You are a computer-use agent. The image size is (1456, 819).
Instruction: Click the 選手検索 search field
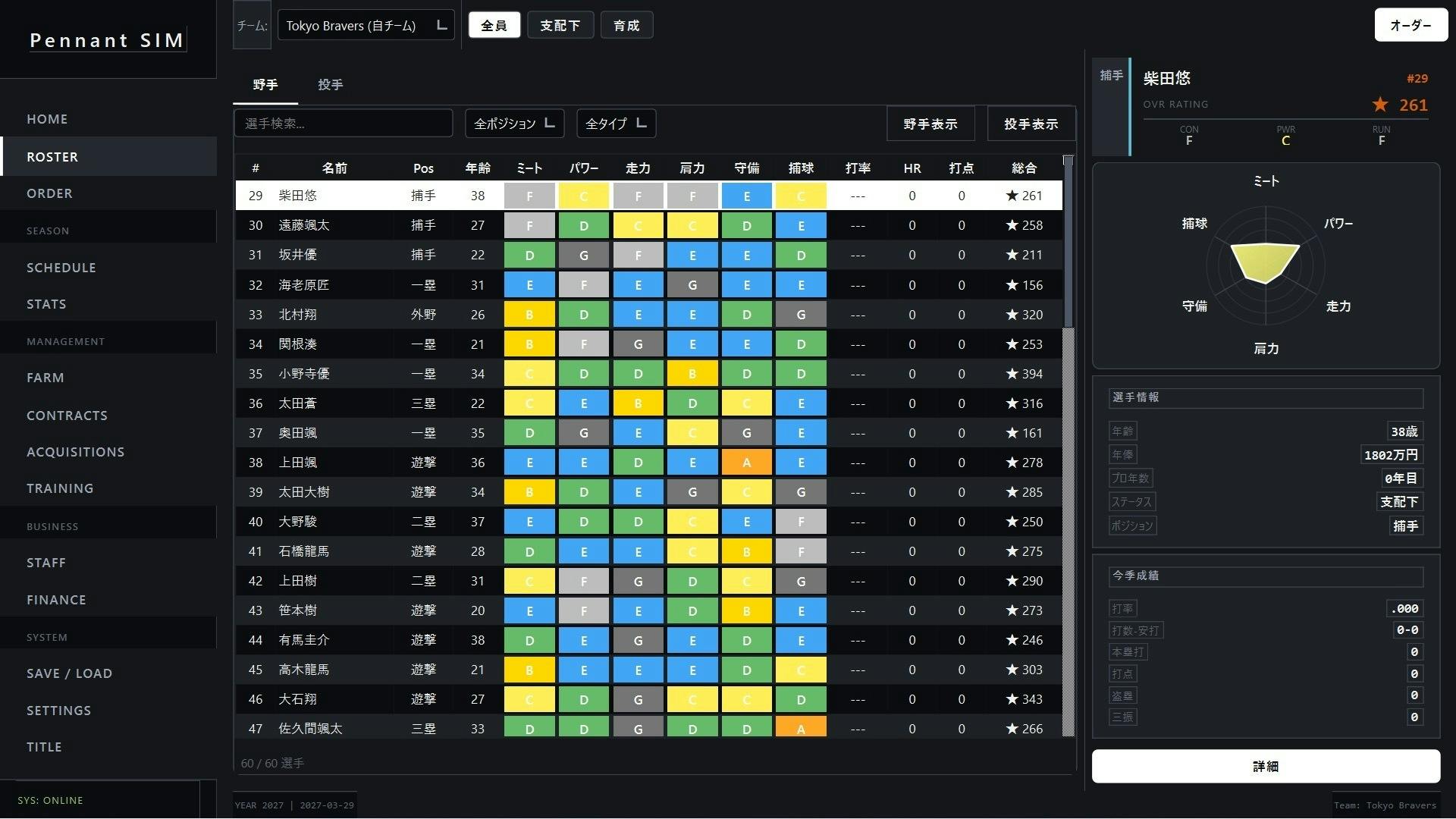tap(343, 124)
